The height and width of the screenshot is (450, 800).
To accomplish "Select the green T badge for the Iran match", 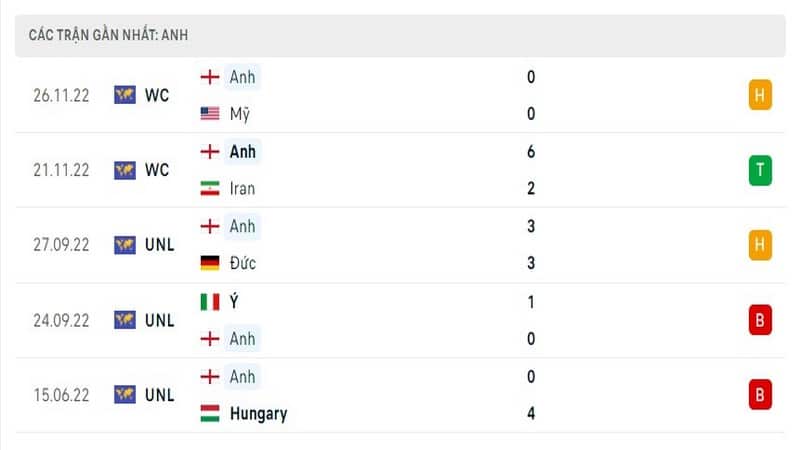I will (x=760, y=170).
